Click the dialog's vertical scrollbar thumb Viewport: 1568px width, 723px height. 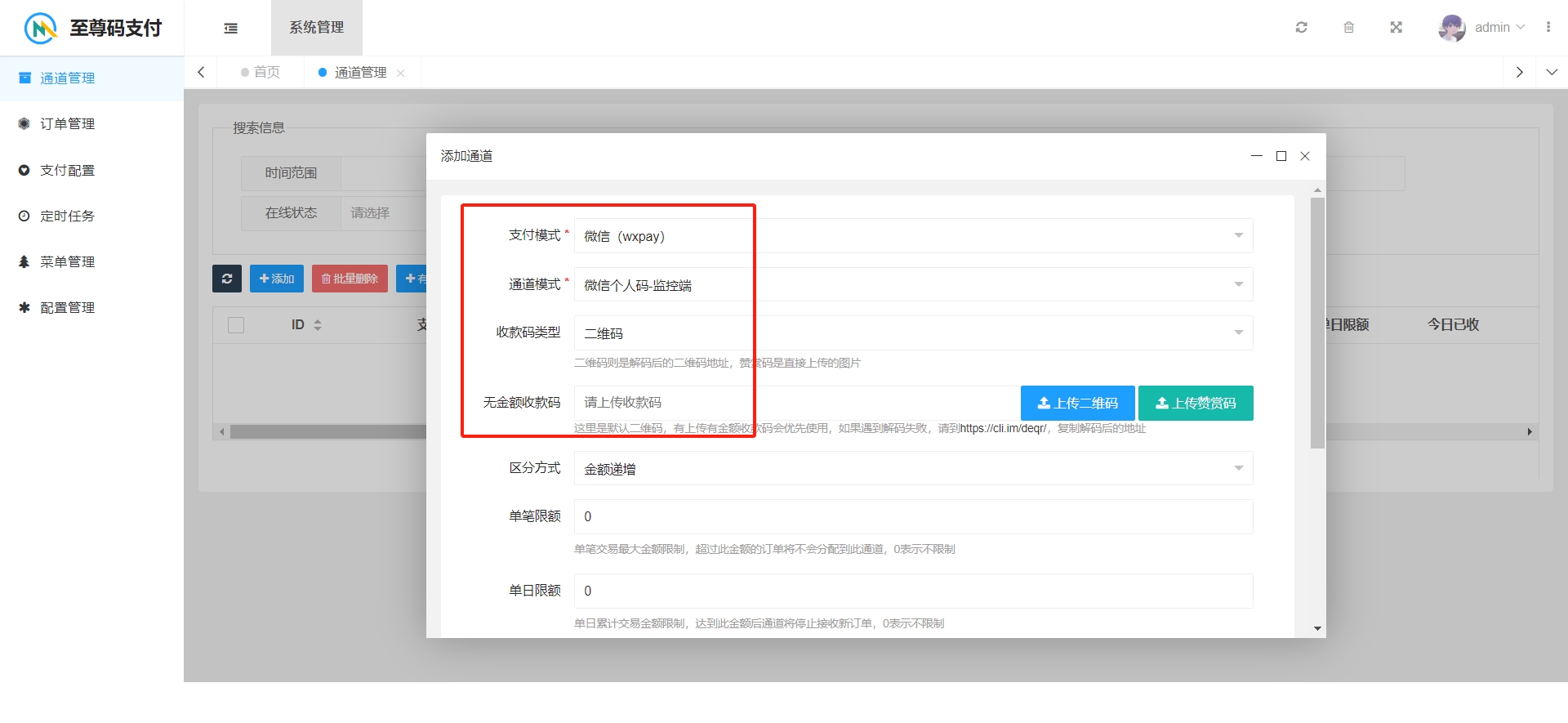click(1317, 323)
